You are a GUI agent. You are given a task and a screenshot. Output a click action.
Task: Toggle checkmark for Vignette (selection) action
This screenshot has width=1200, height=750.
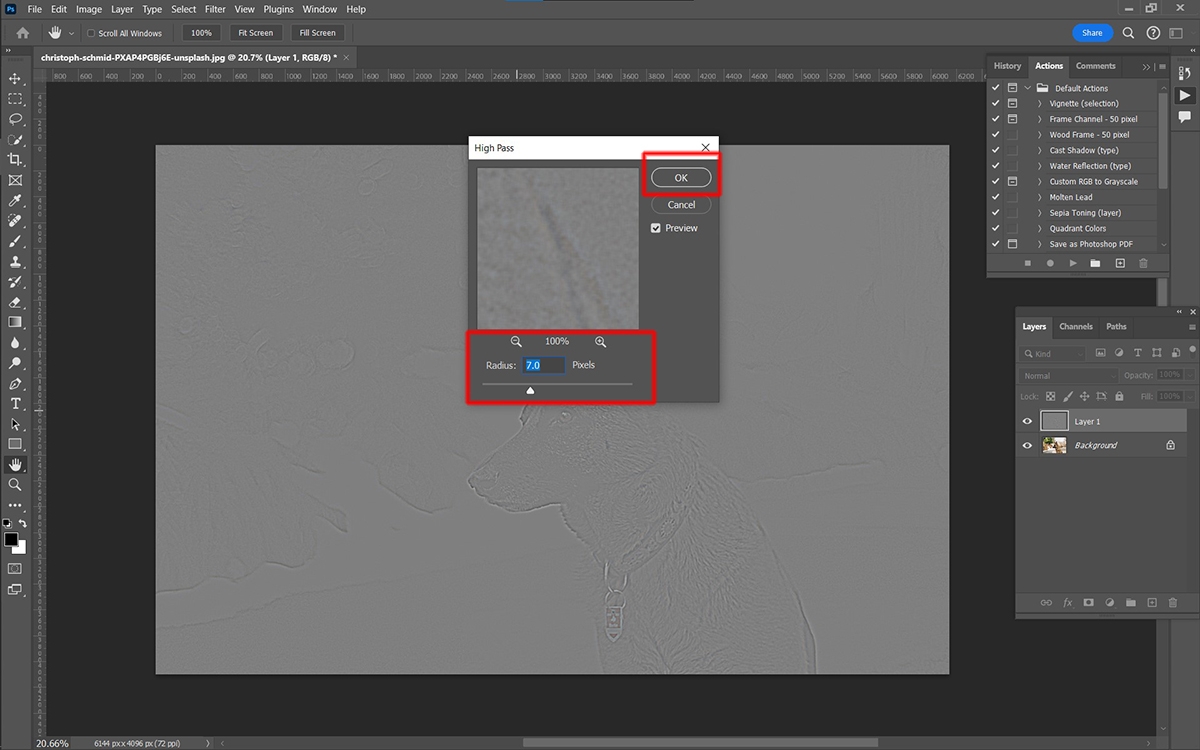(995, 103)
